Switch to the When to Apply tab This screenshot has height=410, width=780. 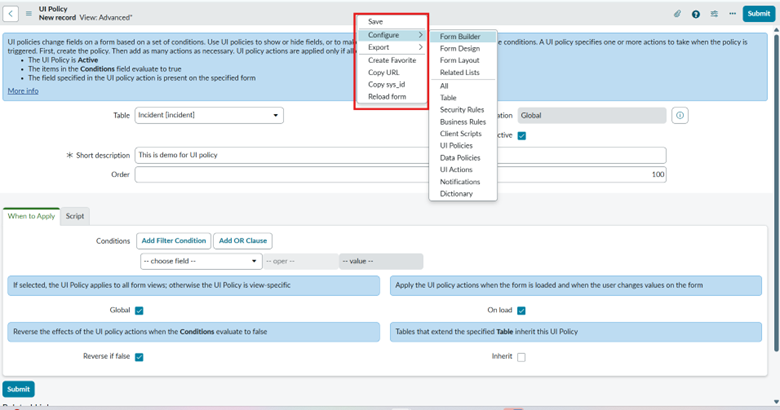point(31,216)
